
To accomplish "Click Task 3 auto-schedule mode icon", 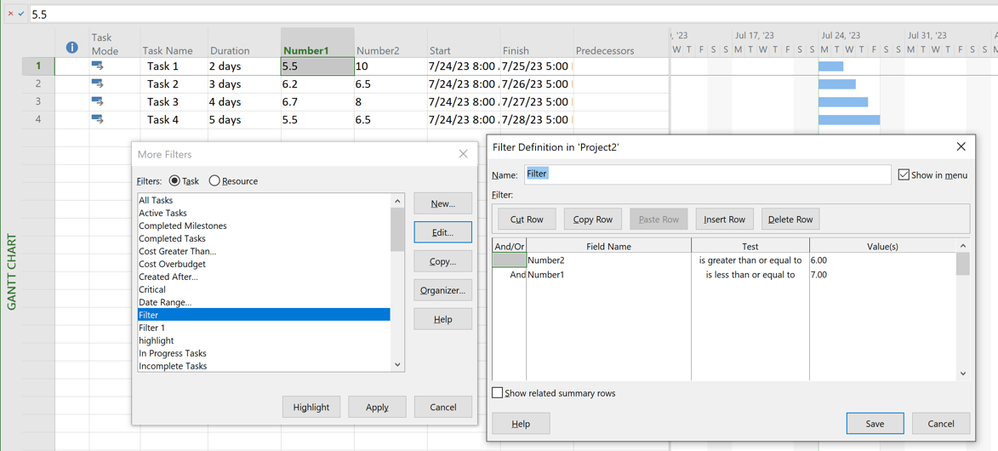I will tap(97, 101).
